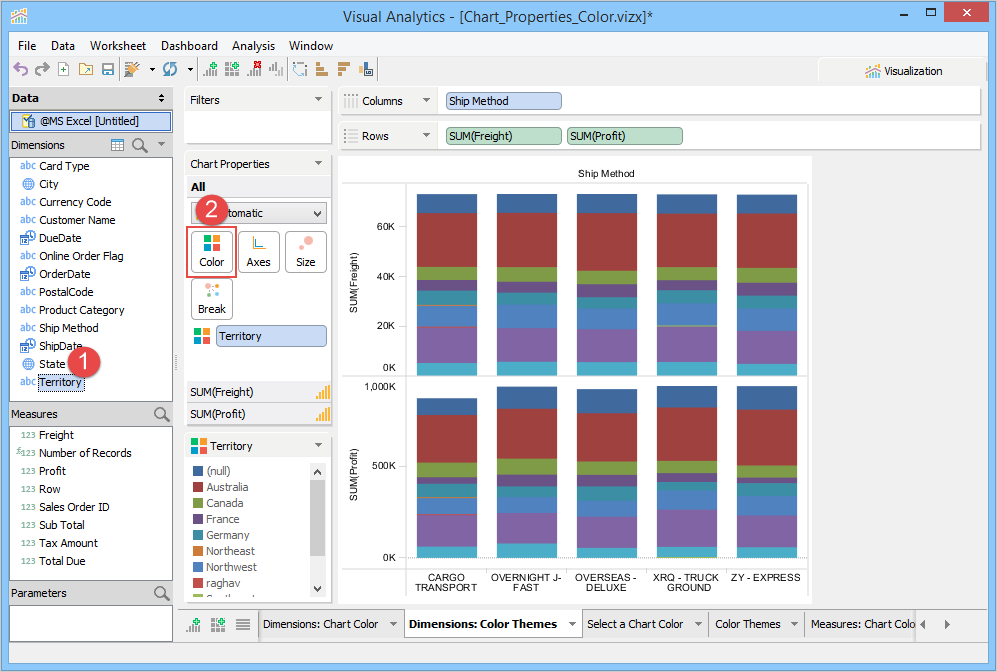
Task: Click the SUM(Profit) pill in Rows
Action: tap(624, 136)
